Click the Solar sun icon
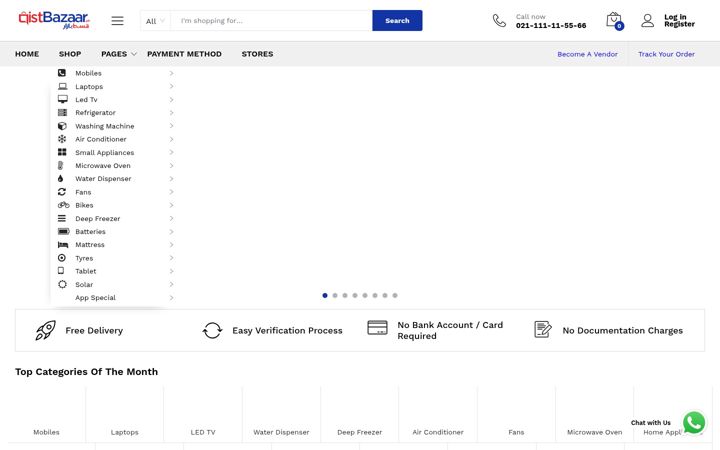 coord(62,284)
